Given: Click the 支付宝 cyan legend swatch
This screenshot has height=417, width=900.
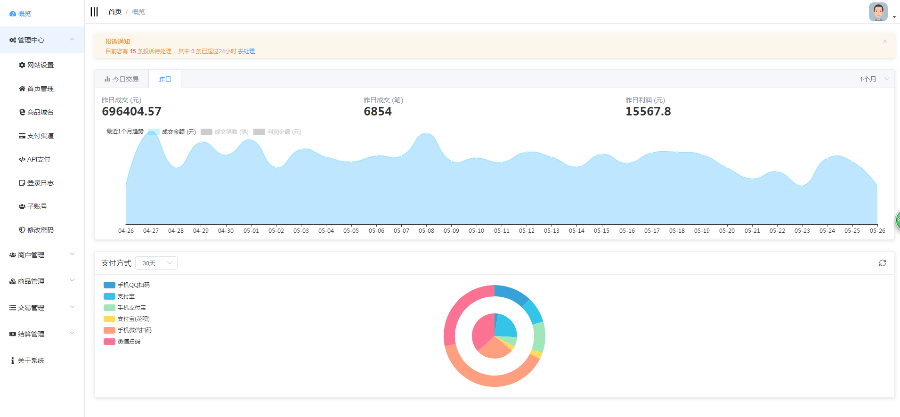Looking at the screenshot, I should [109, 297].
